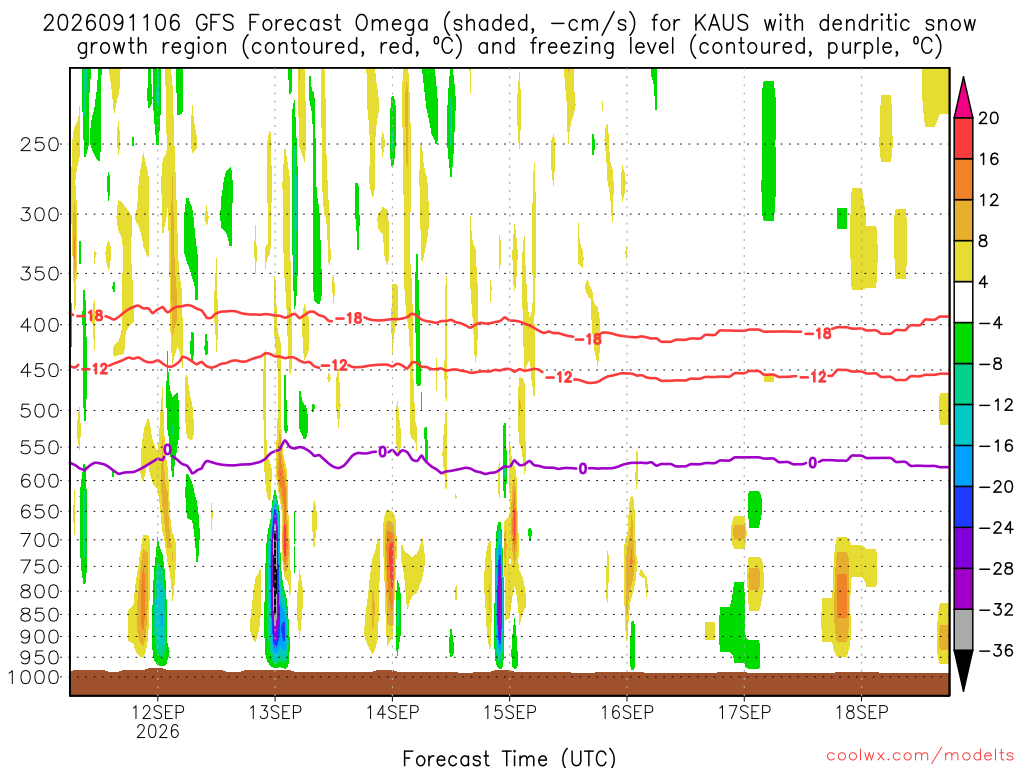Click the orange colorbar segment between 12 and 16
The width and height of the screenshot is (1024, 768).
click(x=963, y=180)
